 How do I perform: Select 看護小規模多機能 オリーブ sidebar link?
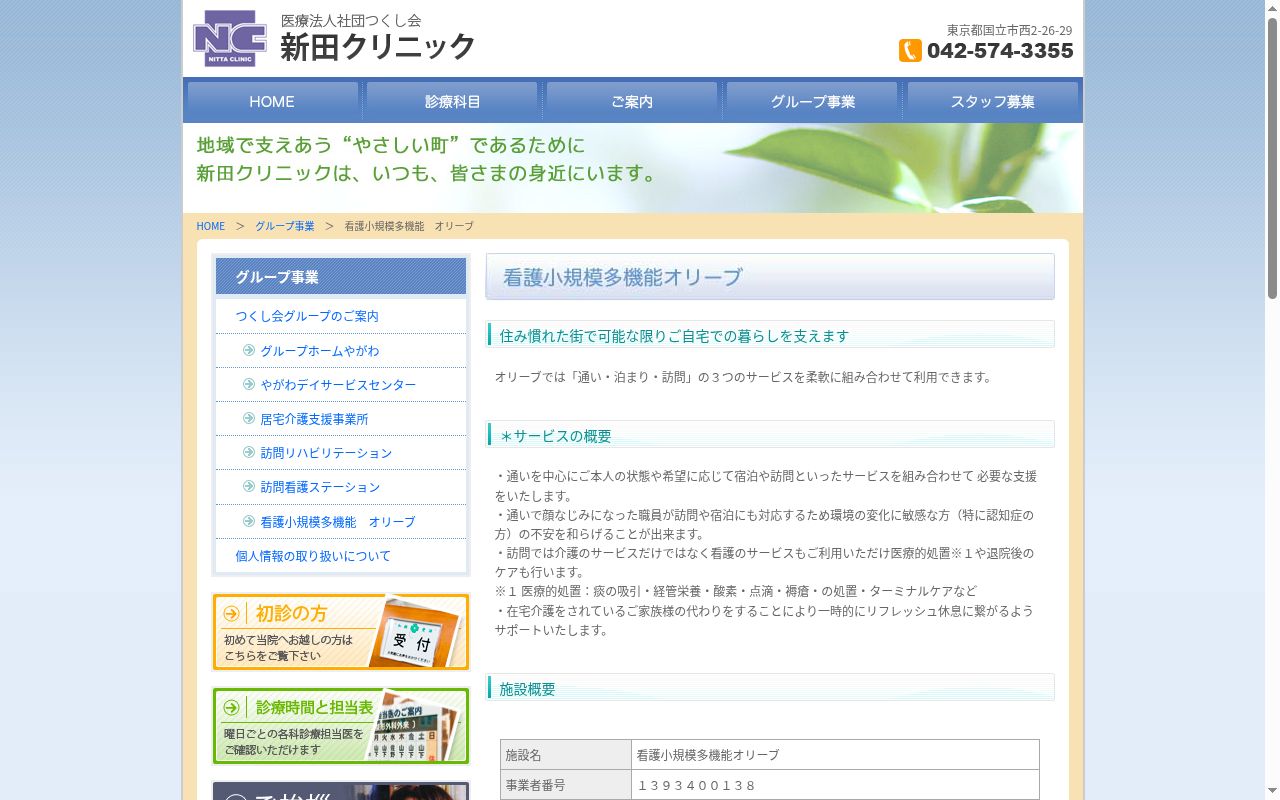coord(338,522)
